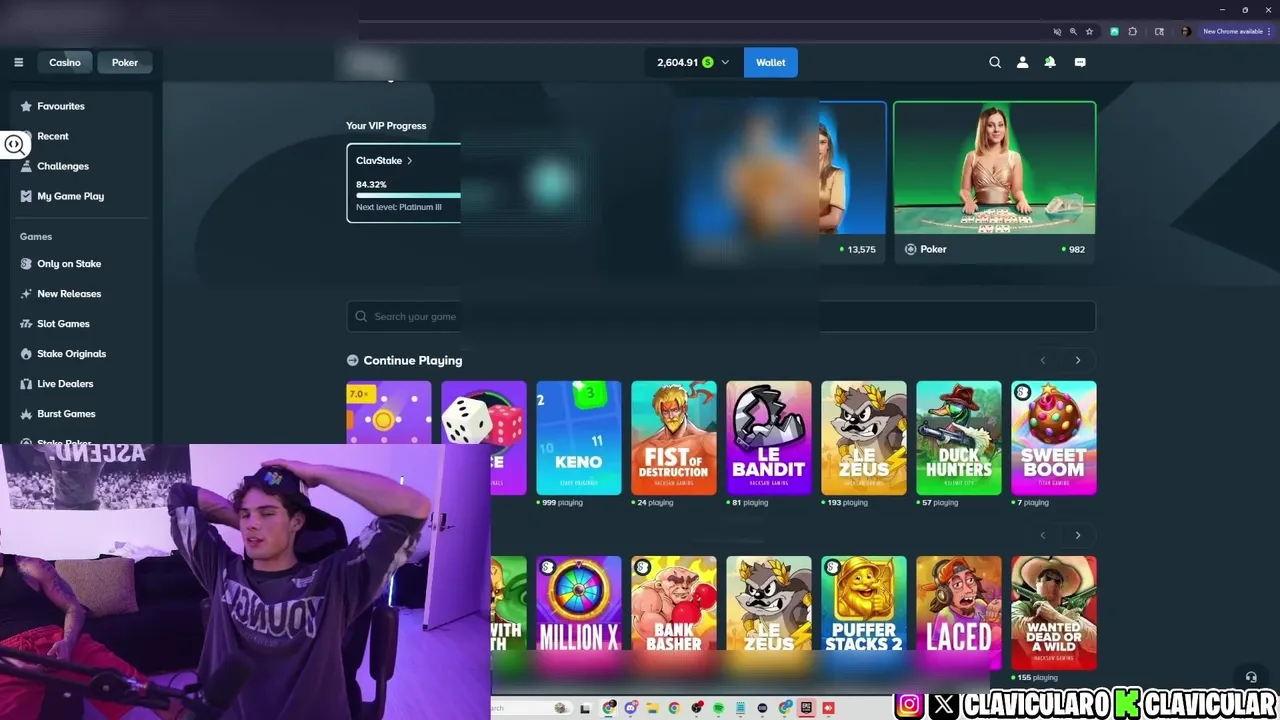Click the Next level: Platinum III text
This screenshot has width=1280, height=720.
pos(399,207)
